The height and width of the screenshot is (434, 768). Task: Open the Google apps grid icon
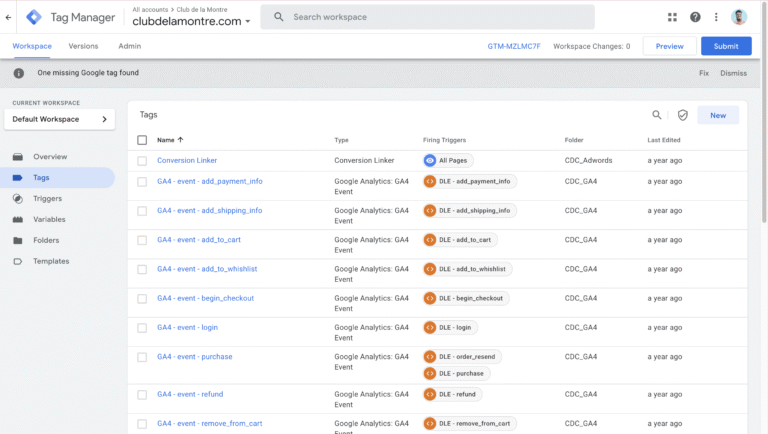click(x=672, y=17)
